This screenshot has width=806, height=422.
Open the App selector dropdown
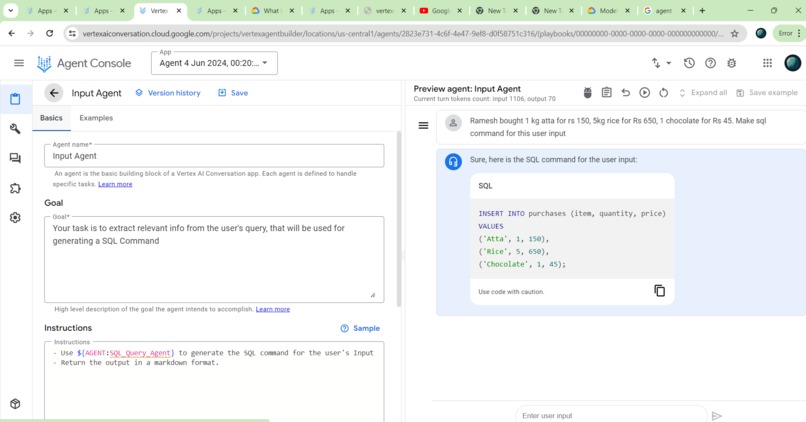coord(214,63)
